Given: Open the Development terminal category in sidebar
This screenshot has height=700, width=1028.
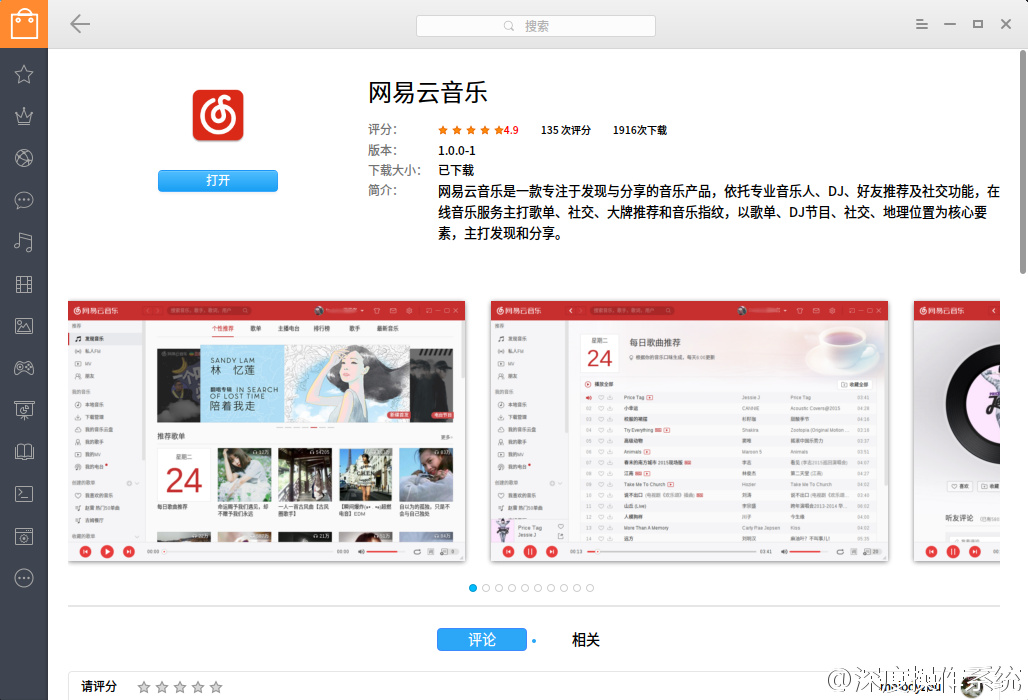Looking at the screenshot, I should 24,494.
